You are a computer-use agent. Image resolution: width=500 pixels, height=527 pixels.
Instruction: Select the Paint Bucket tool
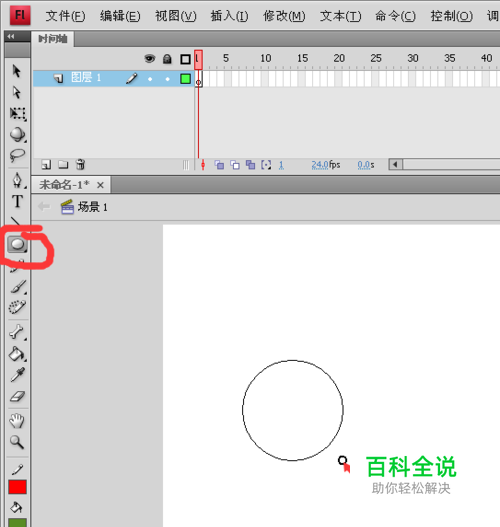(x=17, y=354)
